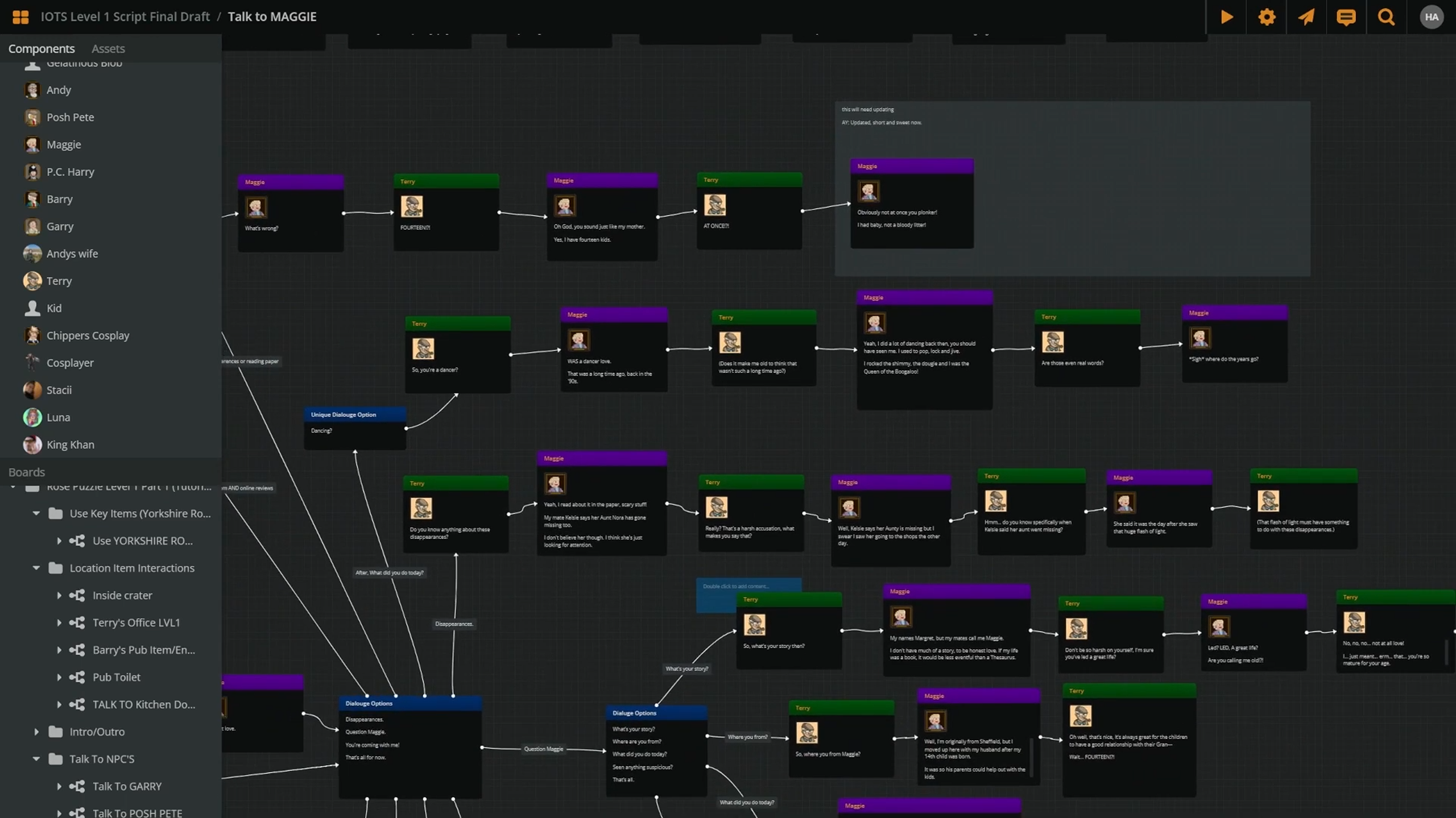Open the comments speech bubble icon
The image size is (1456, 818).
coord(1346,17)
